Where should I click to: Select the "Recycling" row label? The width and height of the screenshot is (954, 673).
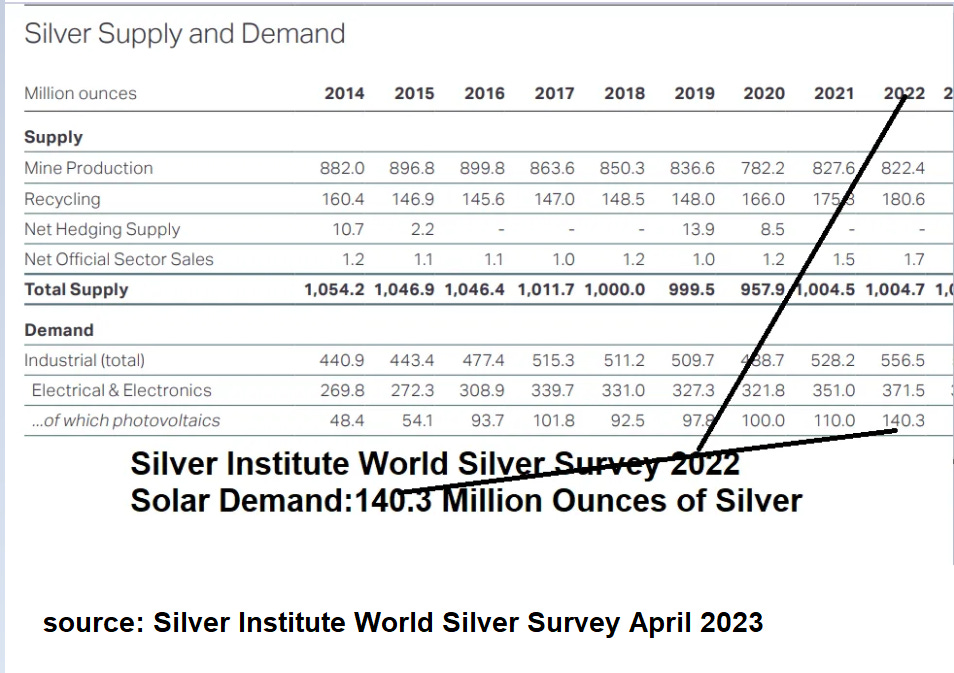pyautogui.click(x=62, y=200)
